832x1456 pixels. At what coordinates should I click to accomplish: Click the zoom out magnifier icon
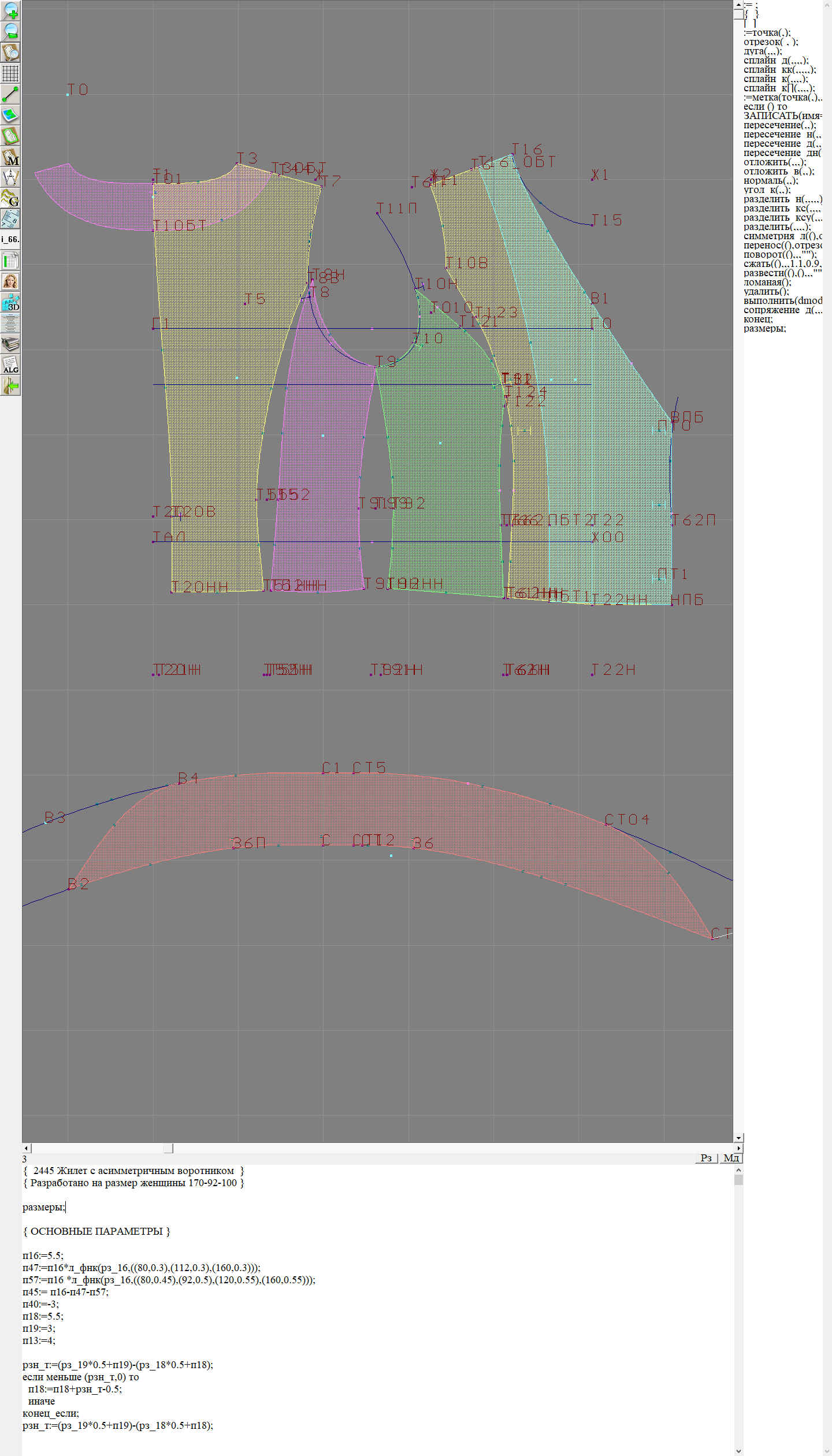coord(10,31)
